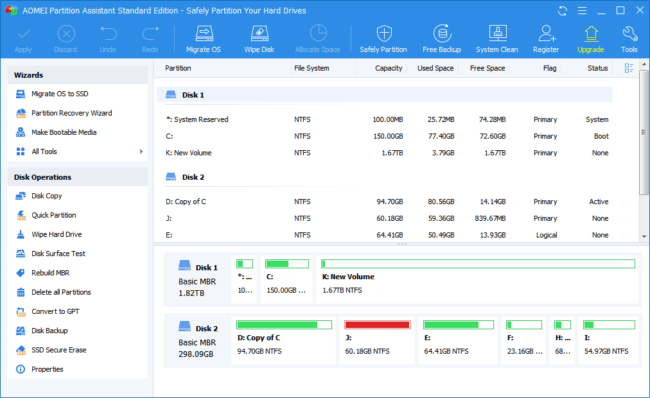Launch System Clean from the toolbar

click(497, 40)
